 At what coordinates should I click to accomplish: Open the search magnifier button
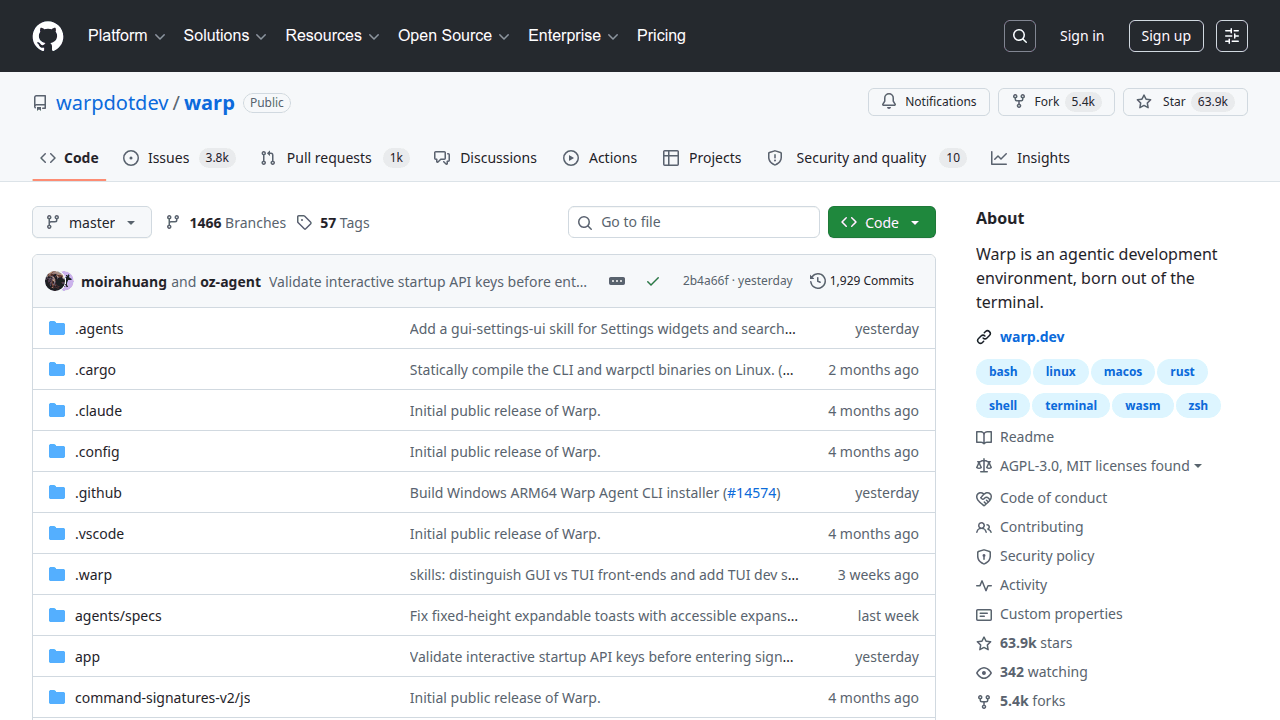click(x=1020, y=36)
